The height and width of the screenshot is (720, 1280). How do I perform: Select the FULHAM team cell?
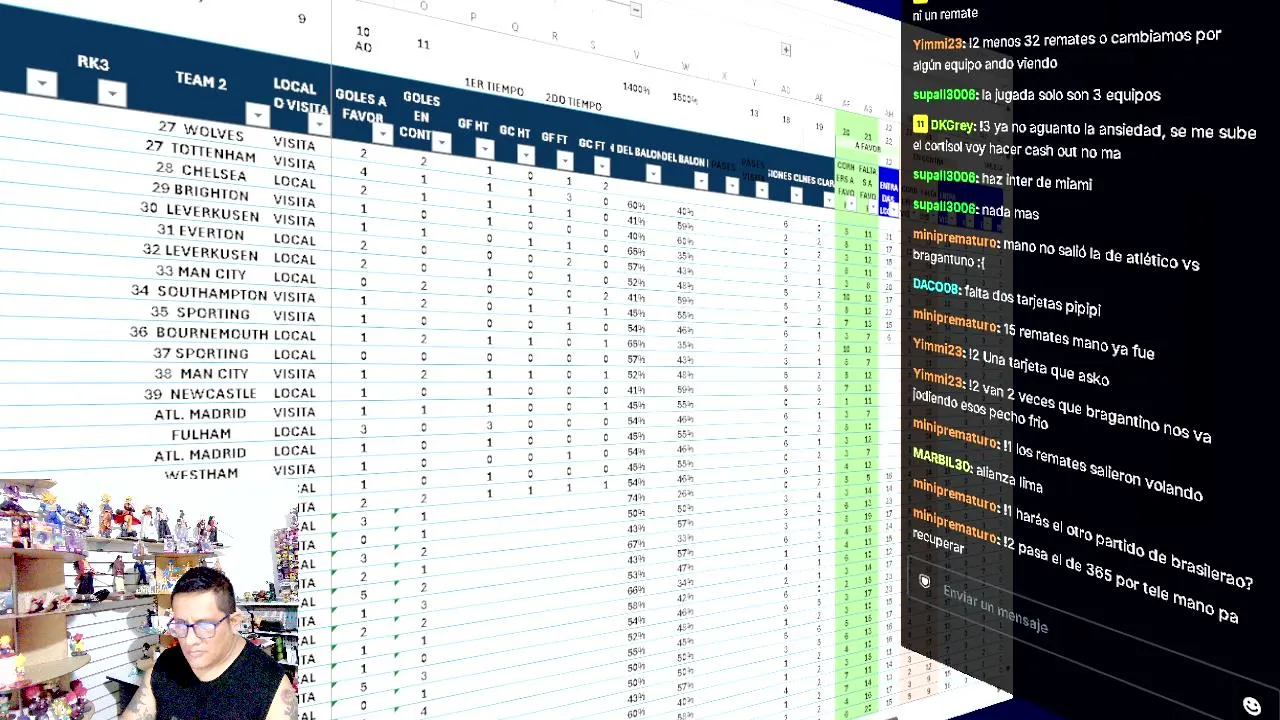point(201,434)
